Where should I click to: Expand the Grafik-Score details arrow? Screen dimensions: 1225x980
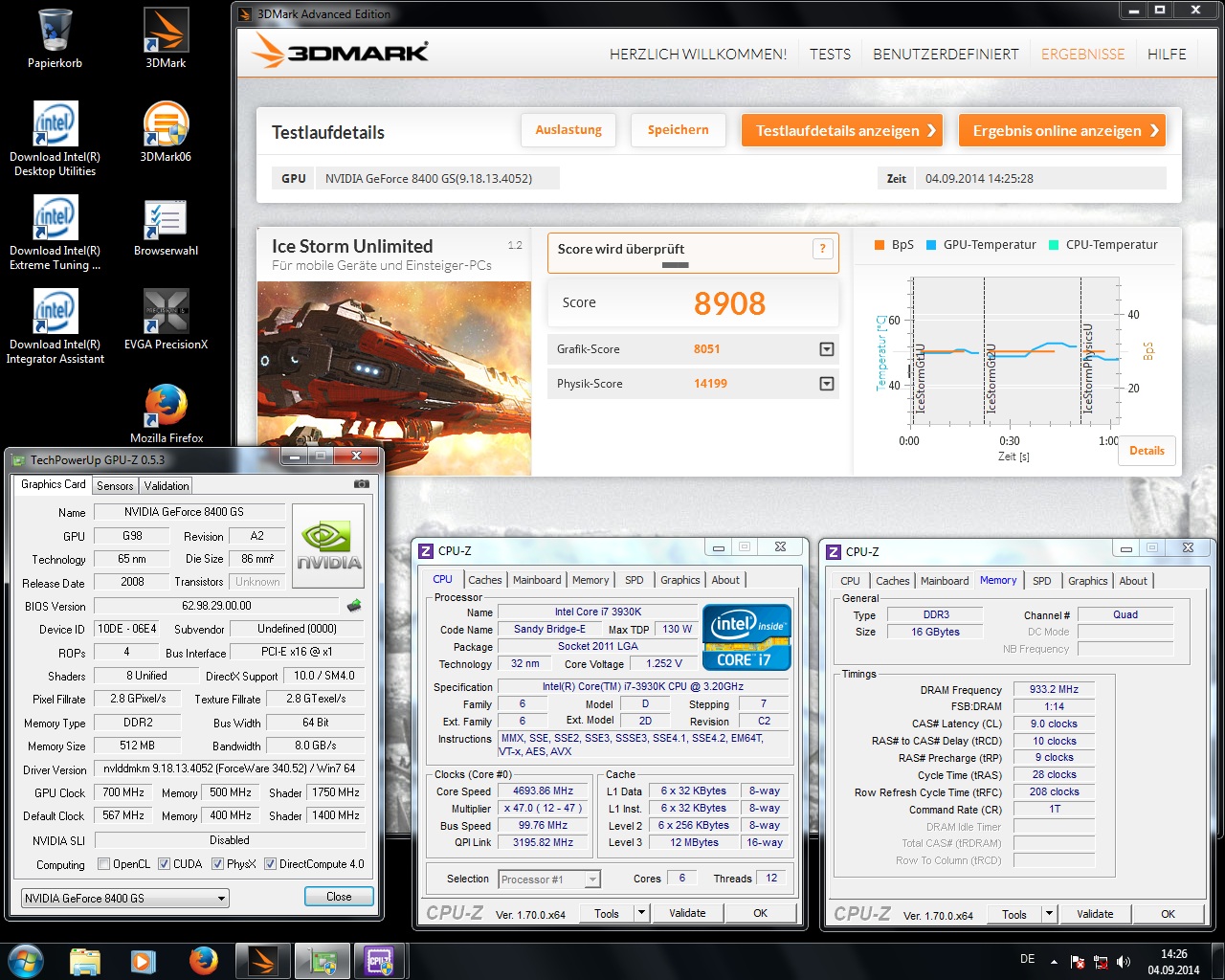pos(826,349)
